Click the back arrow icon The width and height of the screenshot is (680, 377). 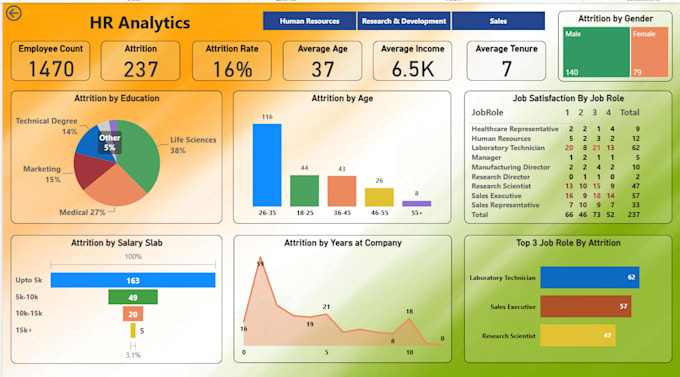[13, 13]
